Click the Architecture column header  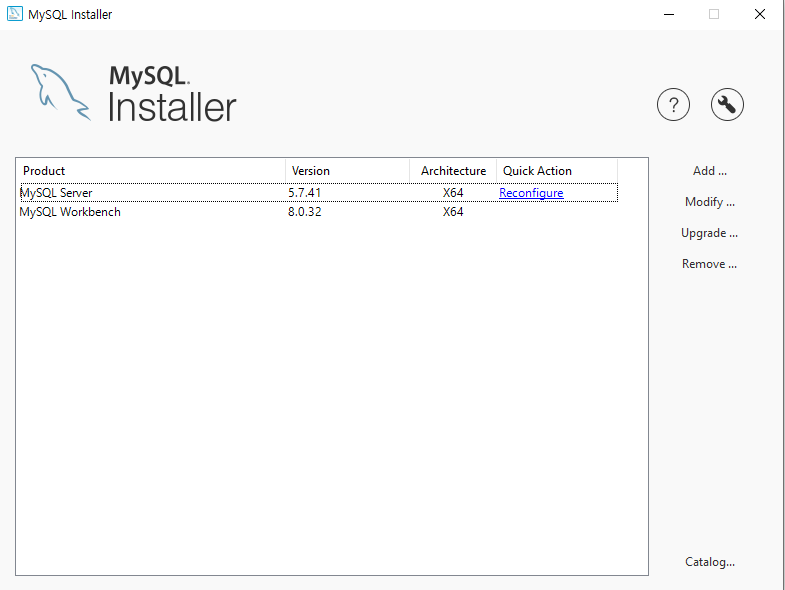click(453, 171)
